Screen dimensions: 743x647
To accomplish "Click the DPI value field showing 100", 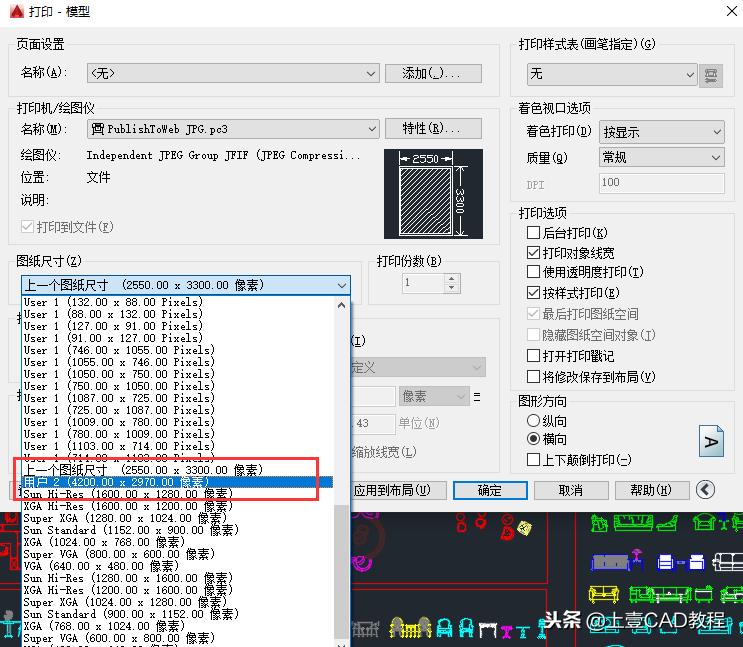I will point(661,183).
